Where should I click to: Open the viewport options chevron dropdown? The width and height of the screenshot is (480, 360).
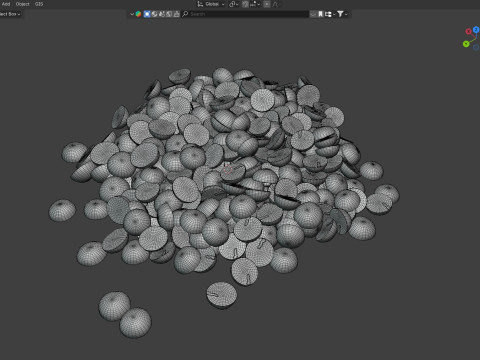[132, 14]
